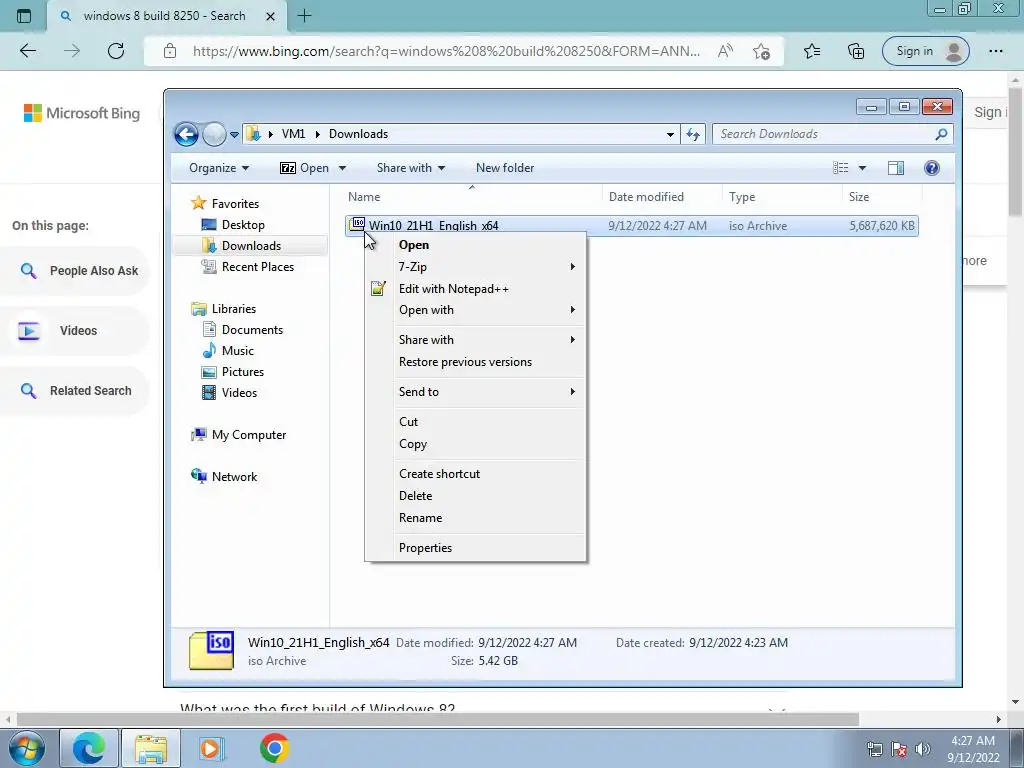Click the blue help icon in Explorer

pyautogui.click(x=932, y=168)
